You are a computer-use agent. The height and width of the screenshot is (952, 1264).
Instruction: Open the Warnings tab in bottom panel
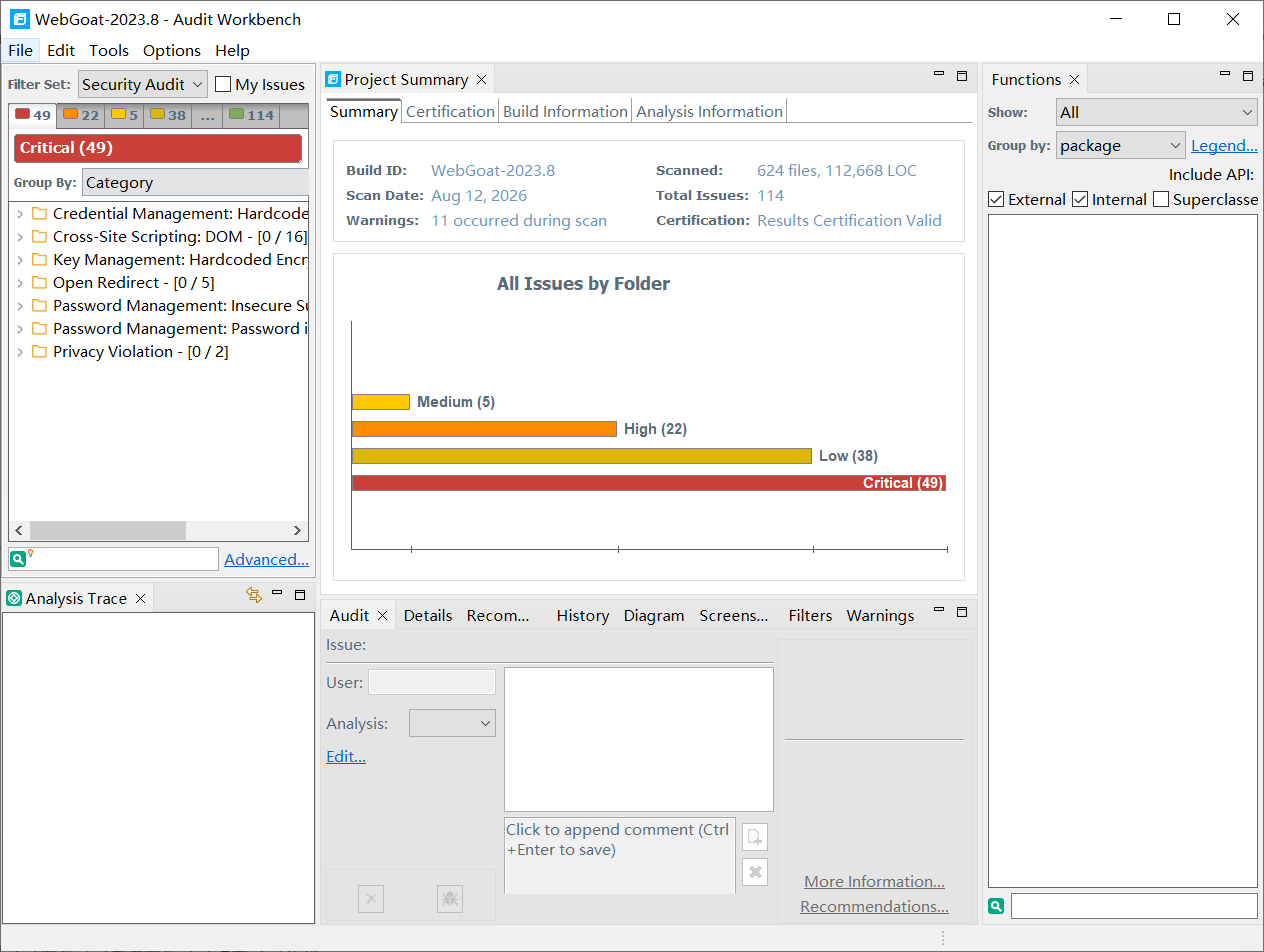click(880, 616)
